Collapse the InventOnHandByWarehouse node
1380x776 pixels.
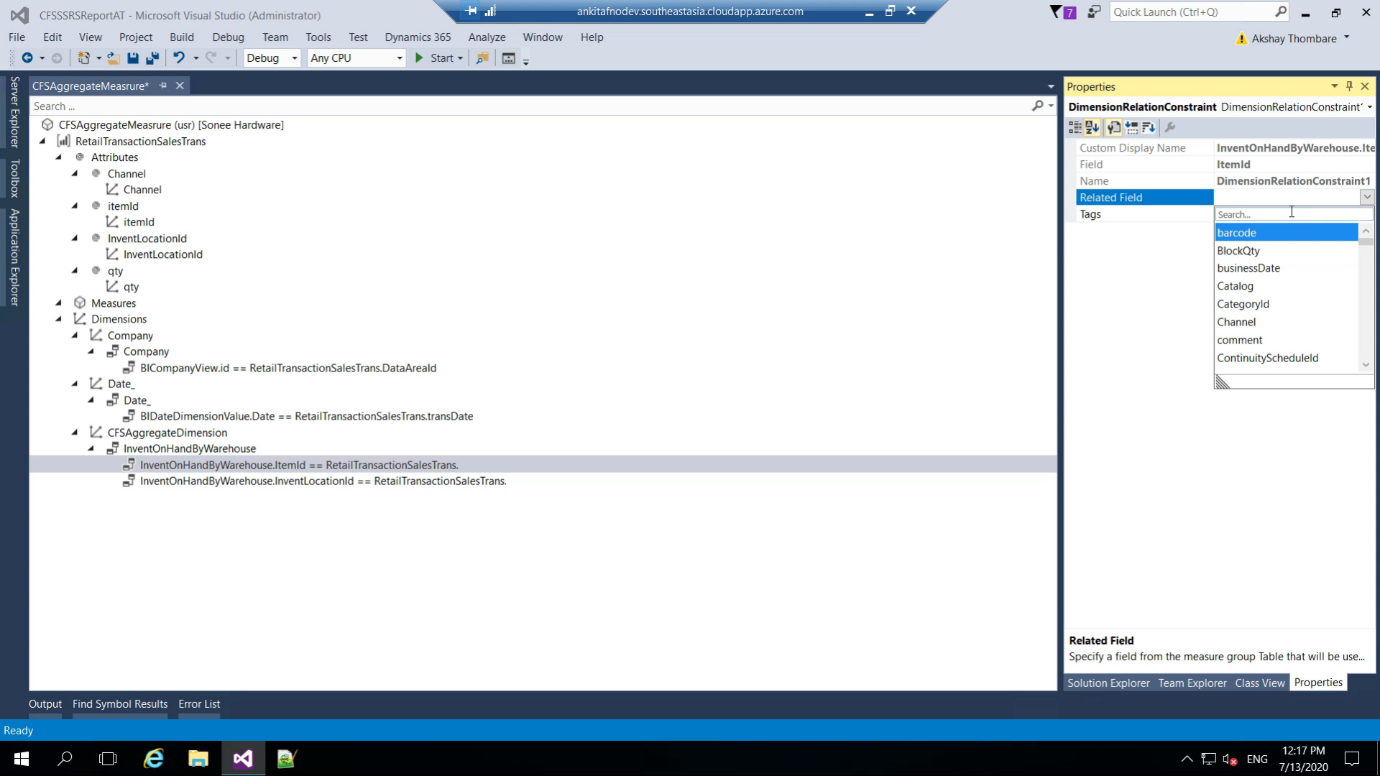[x=91, y=449]
